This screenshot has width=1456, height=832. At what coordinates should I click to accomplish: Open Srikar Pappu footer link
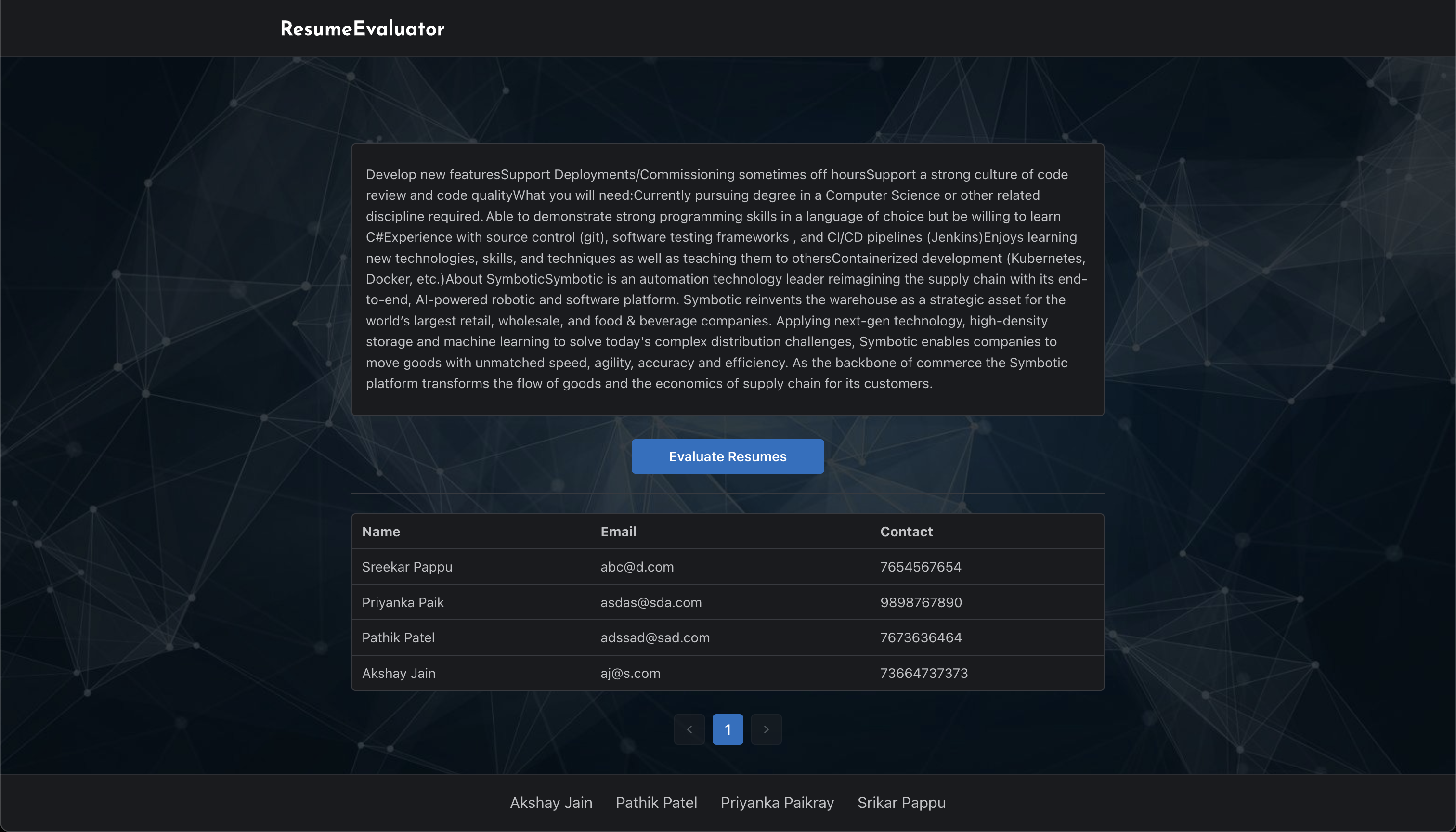(901, 802)
